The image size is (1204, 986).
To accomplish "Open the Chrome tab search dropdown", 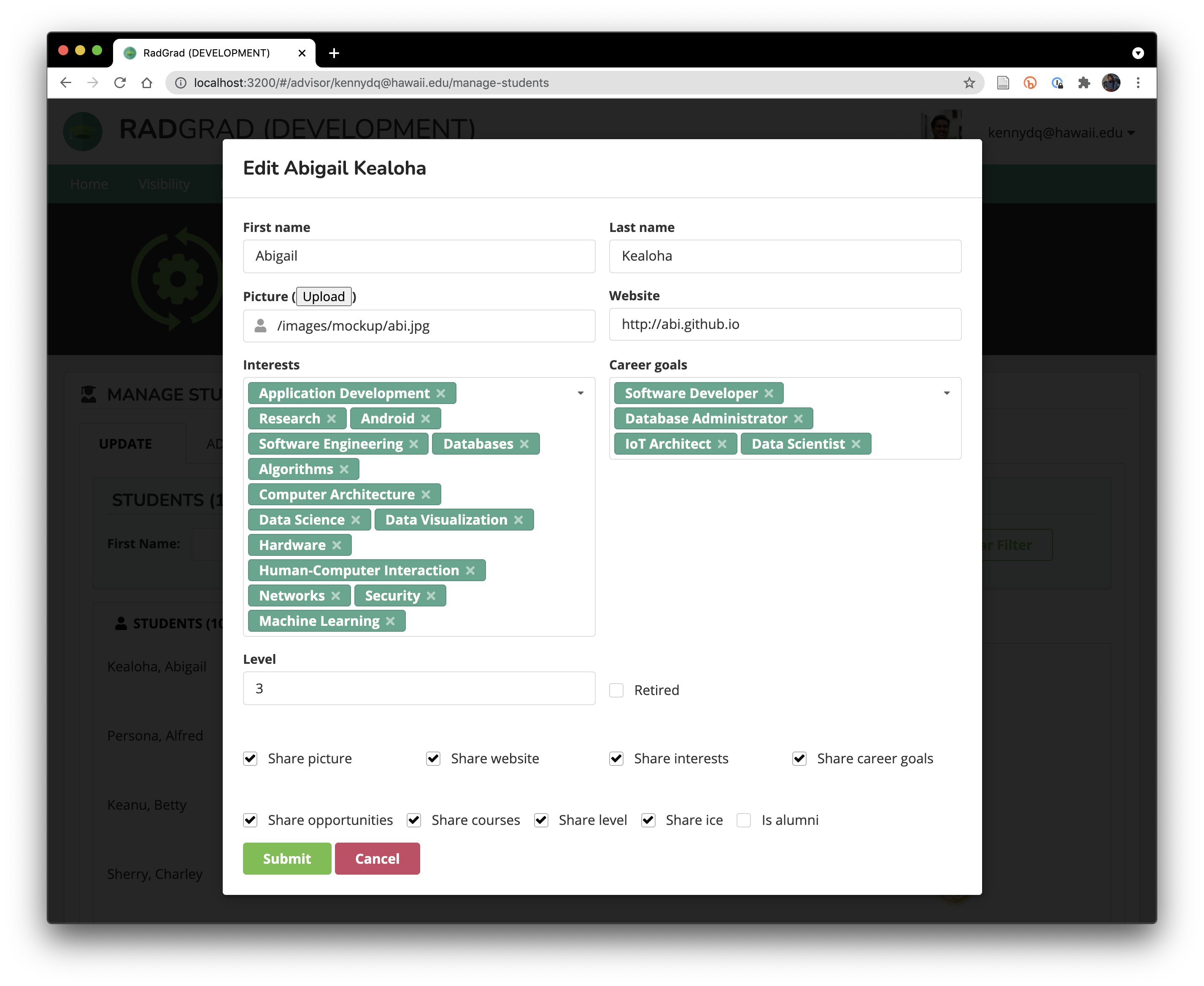I will click(1137, 53).
